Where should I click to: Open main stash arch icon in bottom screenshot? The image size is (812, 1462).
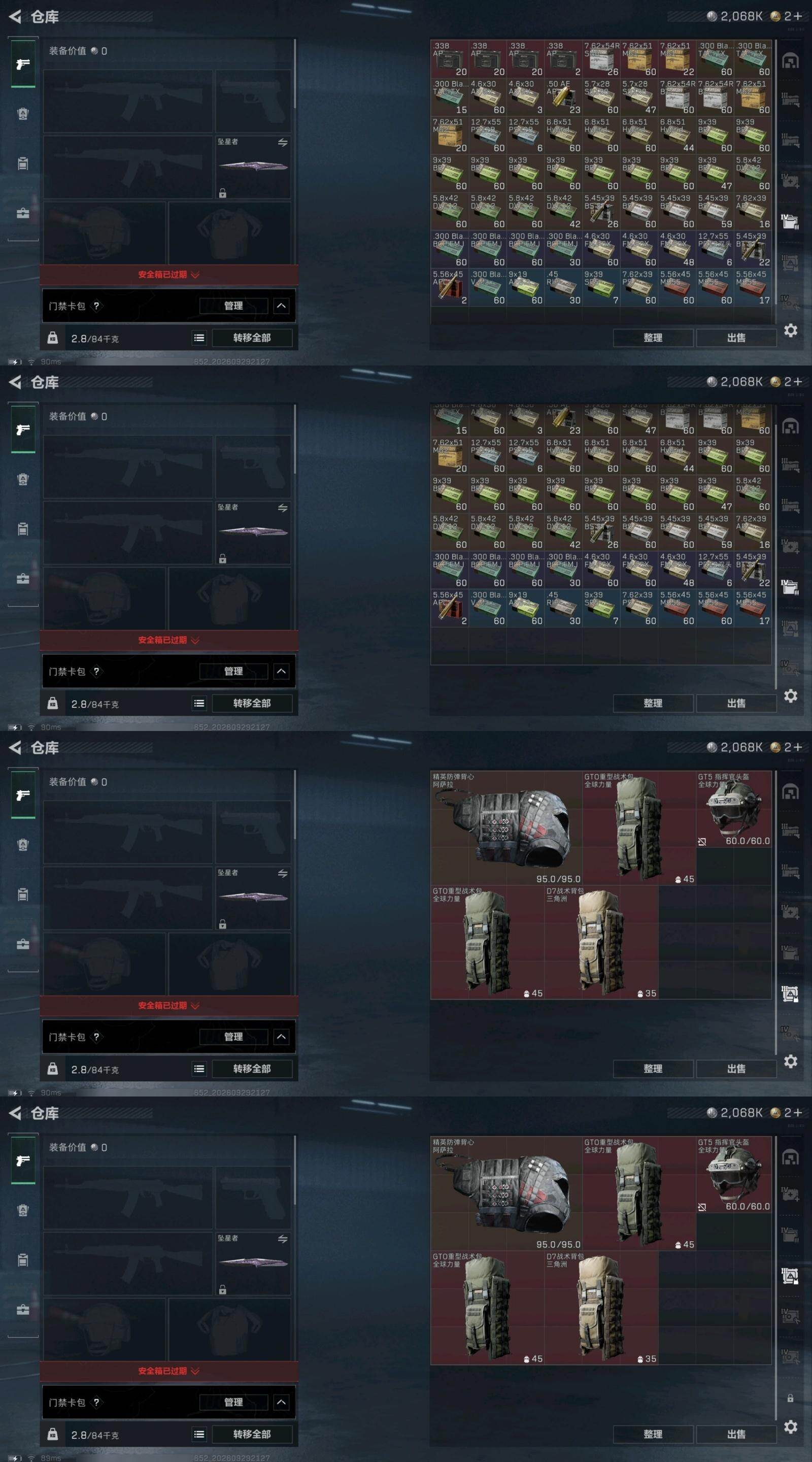click(791, 1157)
